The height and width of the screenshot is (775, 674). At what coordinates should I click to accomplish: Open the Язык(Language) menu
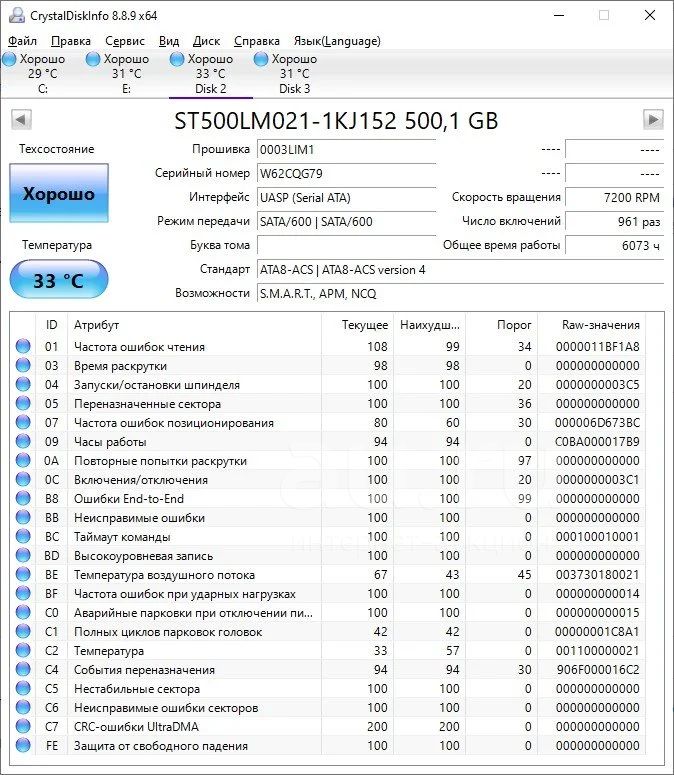pyautogui.click(x=336, y=41)
